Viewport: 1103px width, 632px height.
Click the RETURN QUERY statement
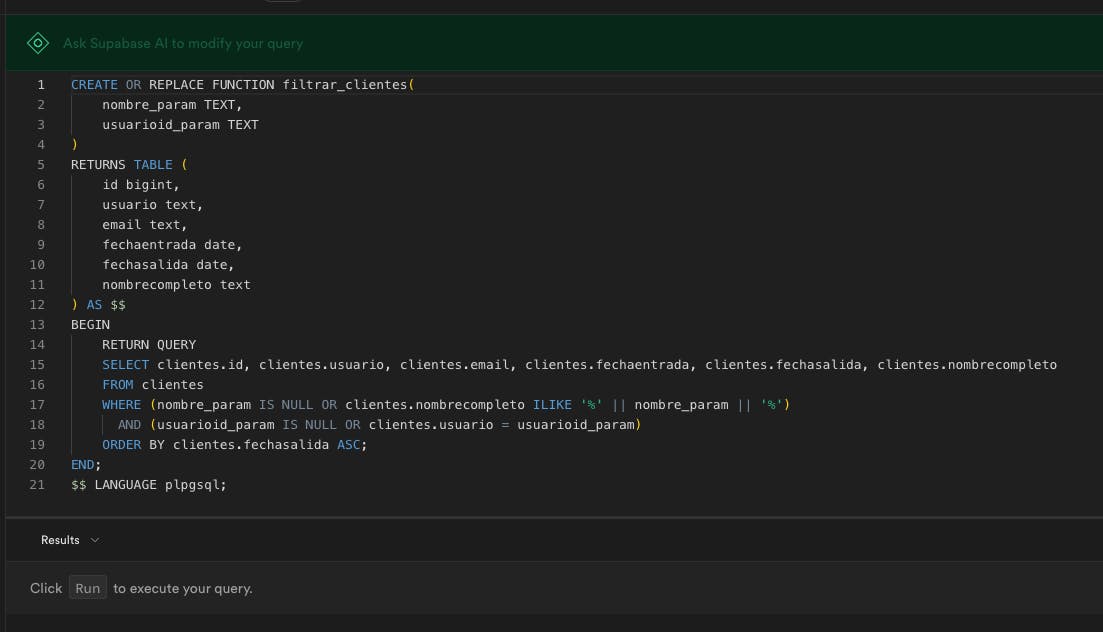point(149,345)
